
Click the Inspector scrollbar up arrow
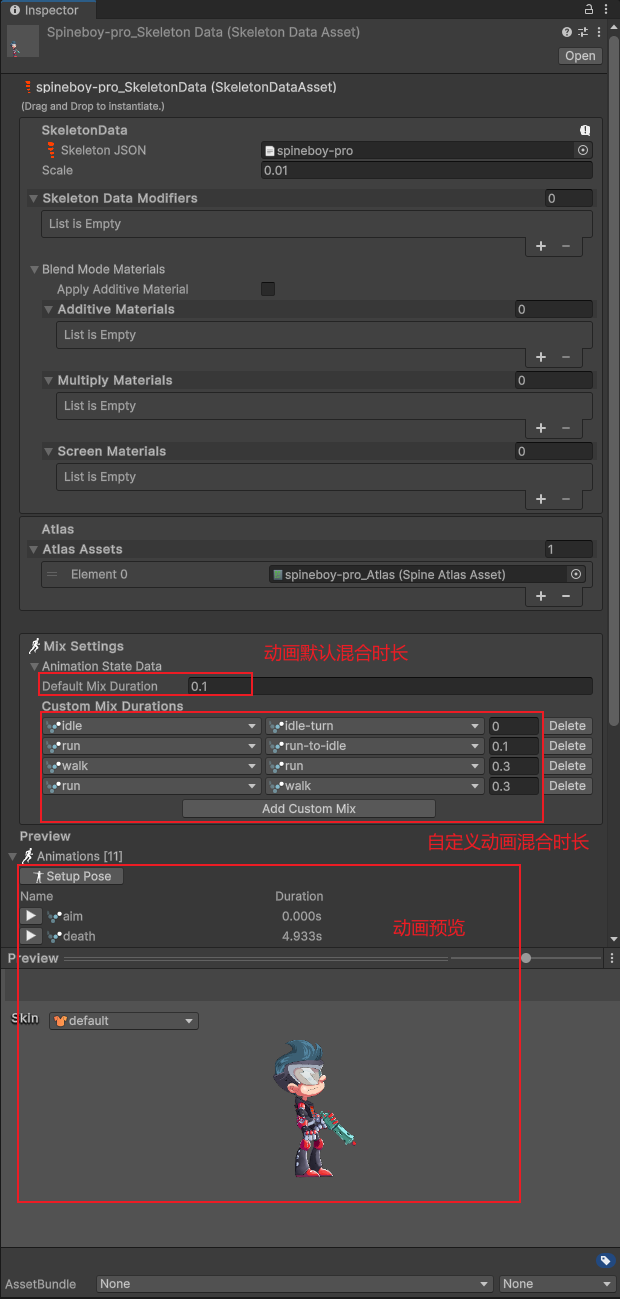click(614, 26)
